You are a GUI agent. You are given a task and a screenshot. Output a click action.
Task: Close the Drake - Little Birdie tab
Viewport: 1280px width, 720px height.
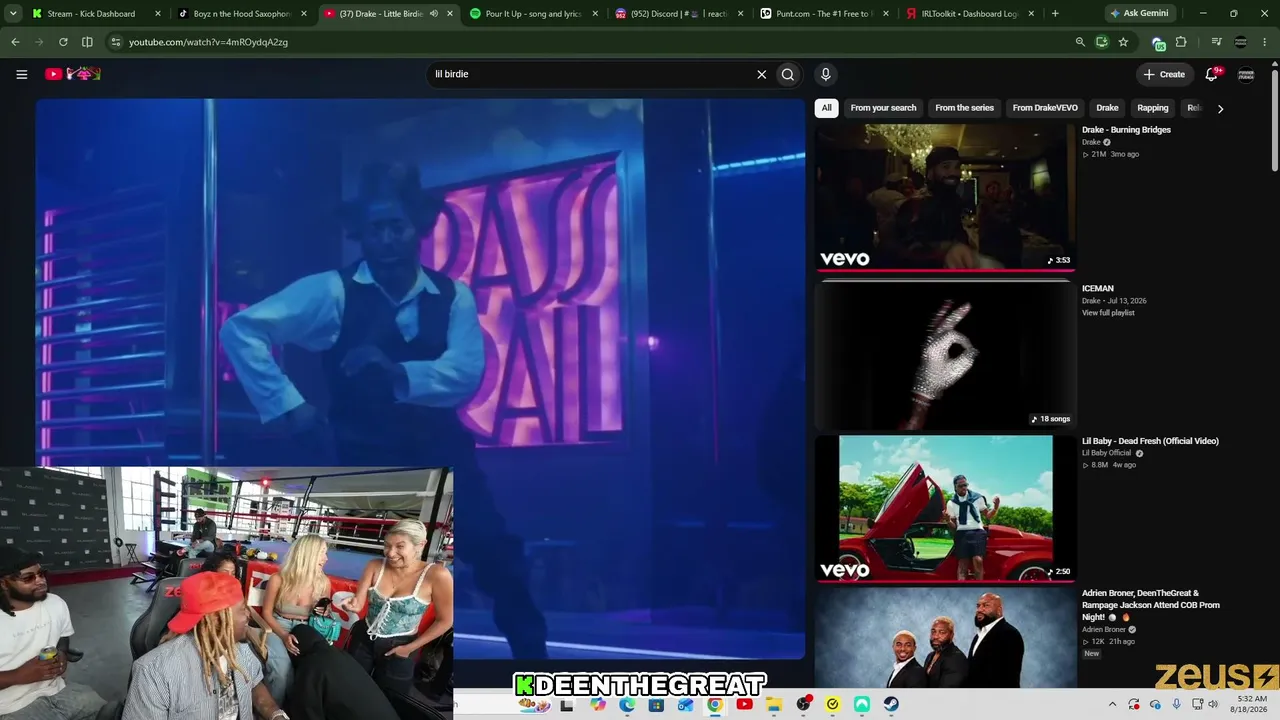(x=450, y=13)
